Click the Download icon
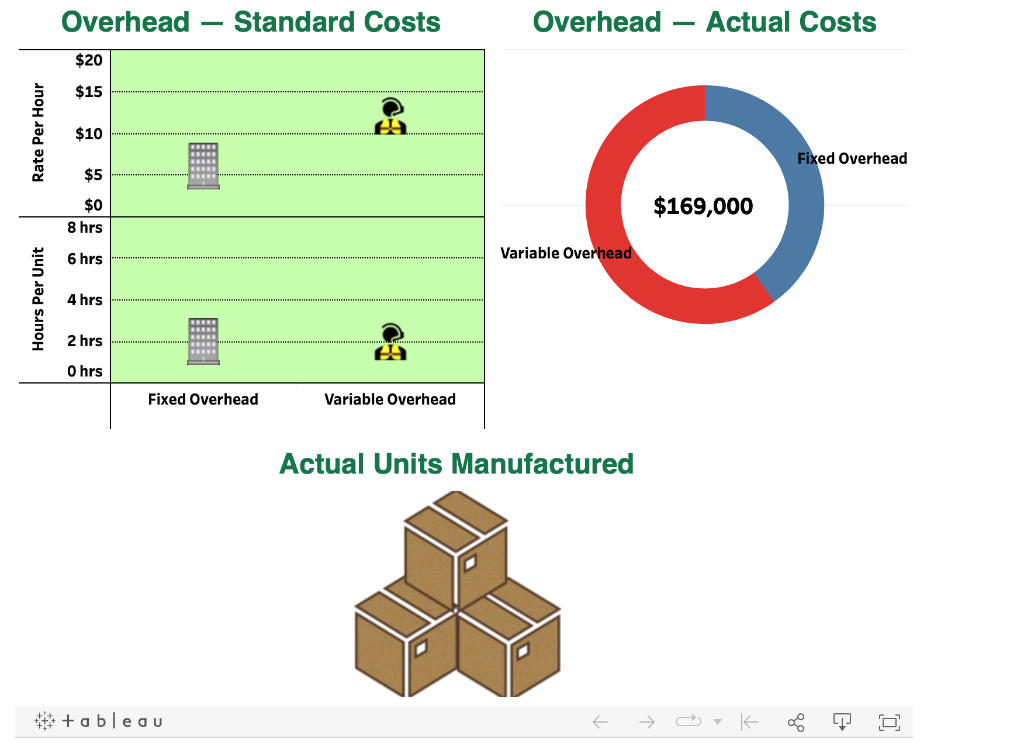This screenshot has width=1024, height=746. (x=843, y=721)
